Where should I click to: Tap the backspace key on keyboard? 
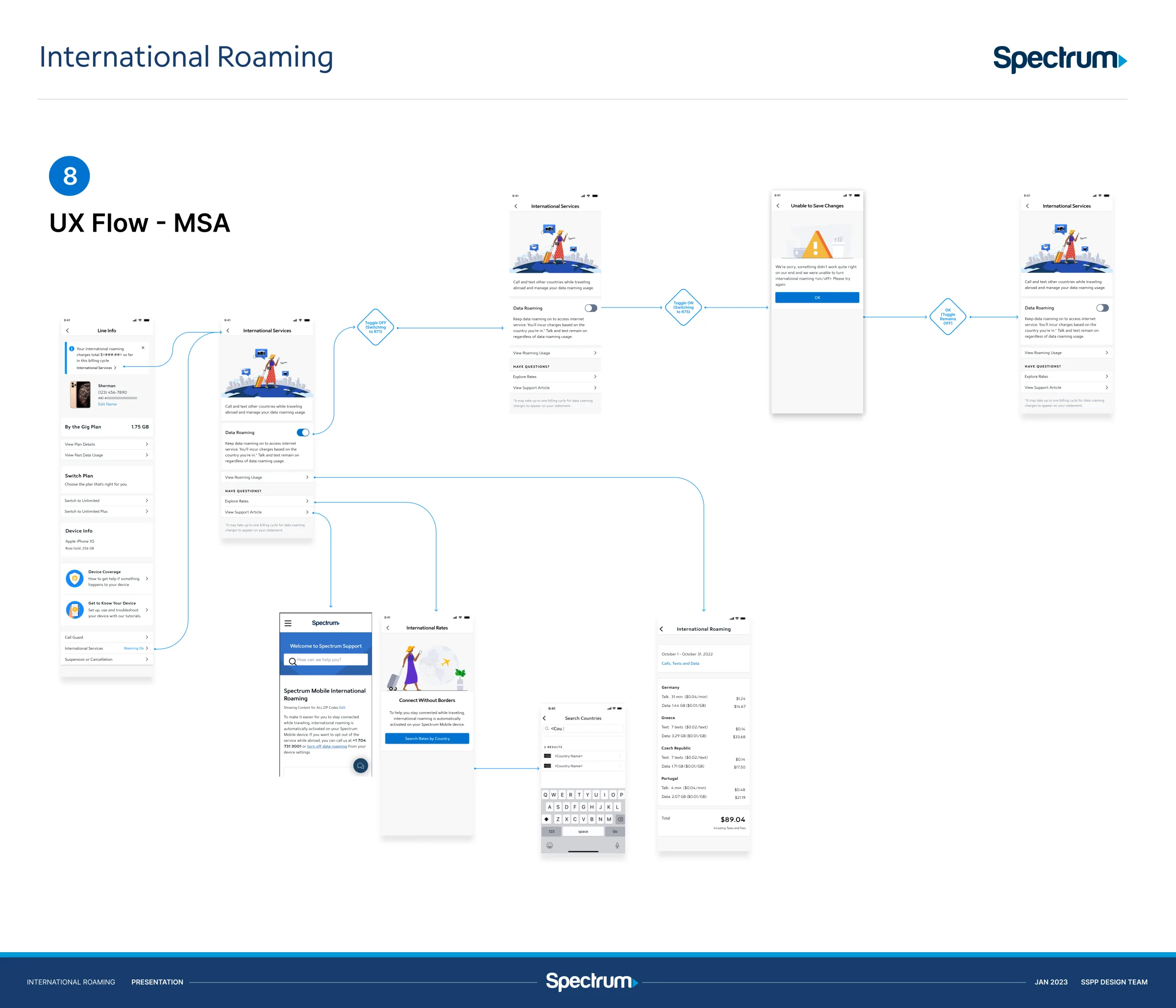pyautogui.click(x=620, y=819)
